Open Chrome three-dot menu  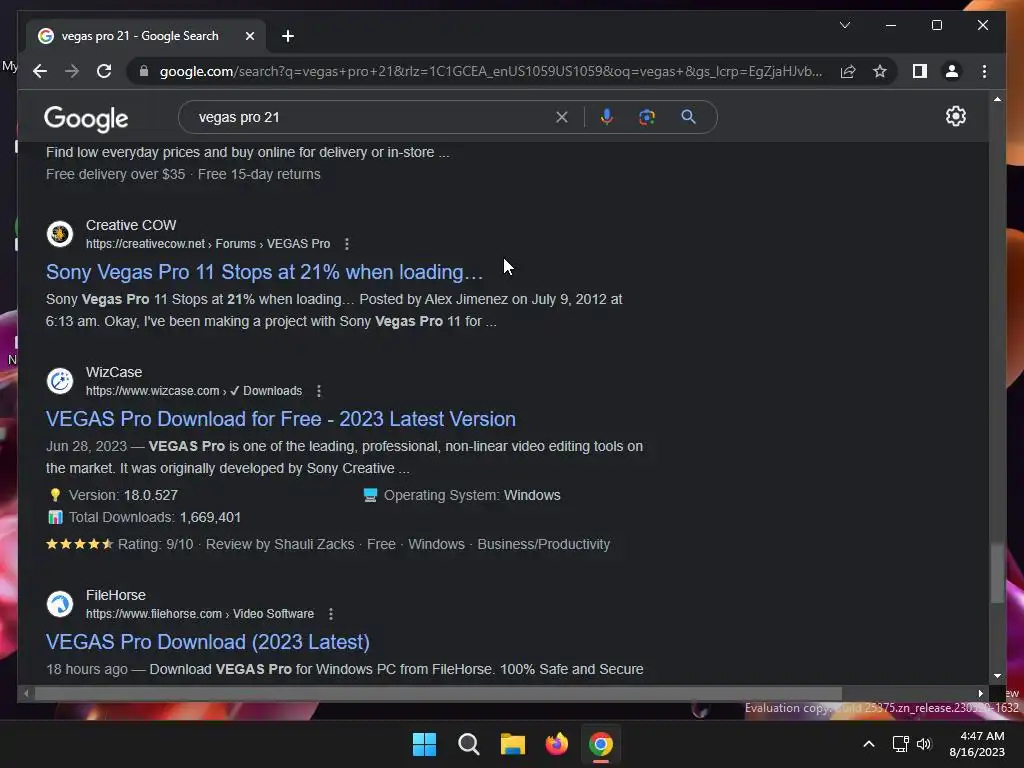[984, 71]
